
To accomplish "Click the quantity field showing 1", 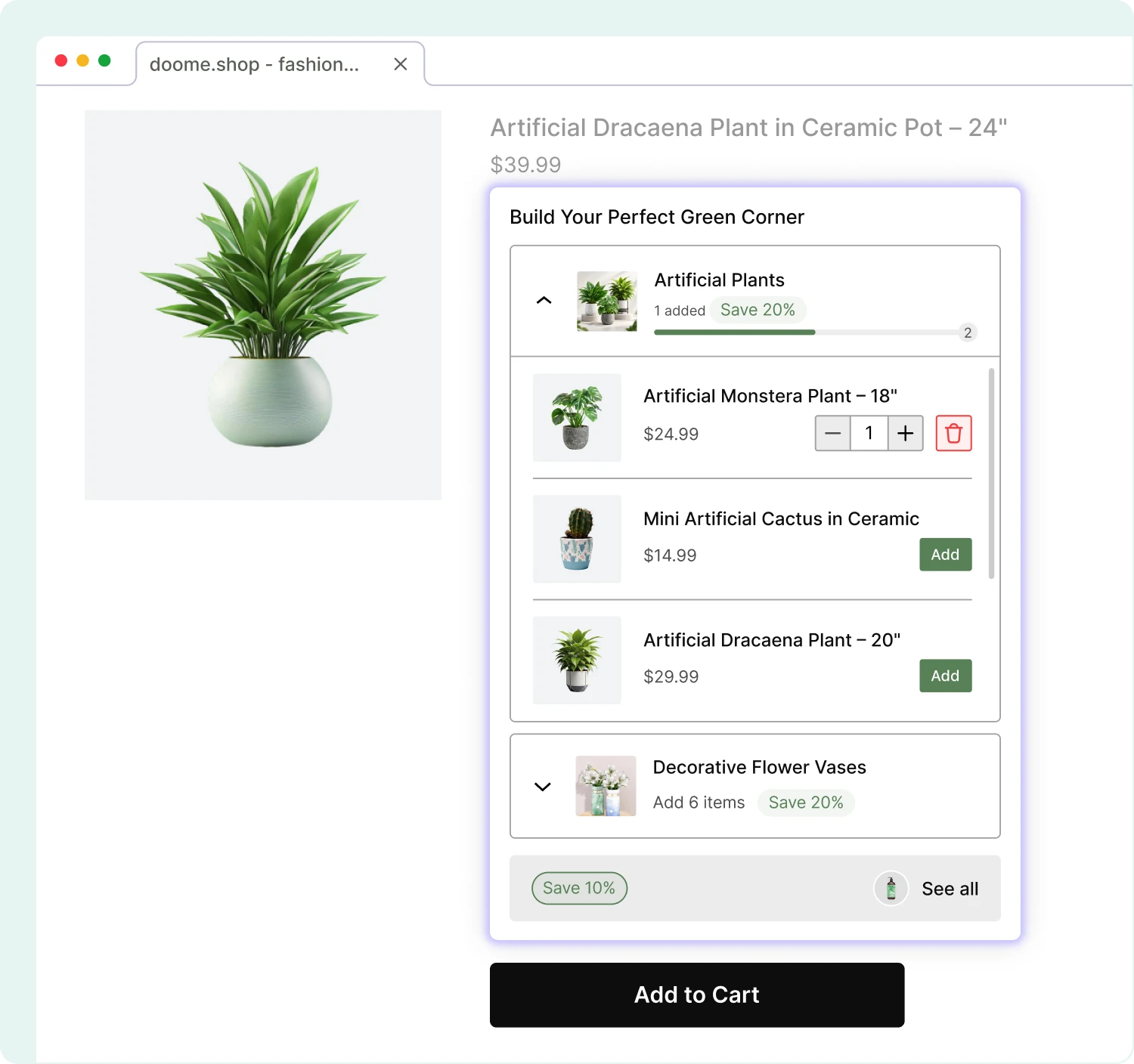I will pyautogui.click(x=869, y=433).
